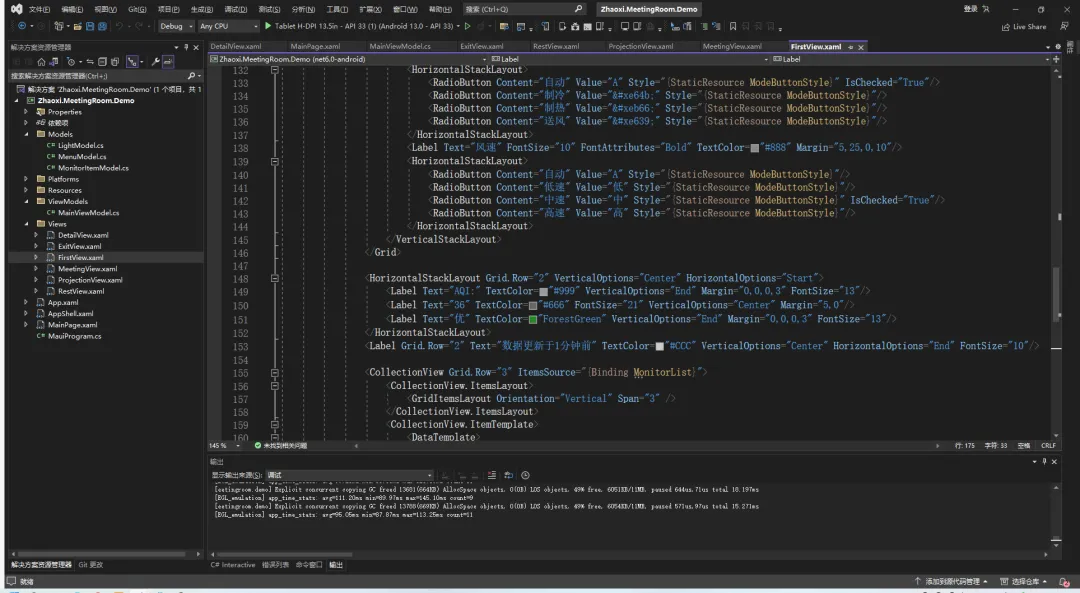Open the Any CPU platform dropdown
Image resolution: width=1080 pixels, height=593 pixels.
(227, 26)
